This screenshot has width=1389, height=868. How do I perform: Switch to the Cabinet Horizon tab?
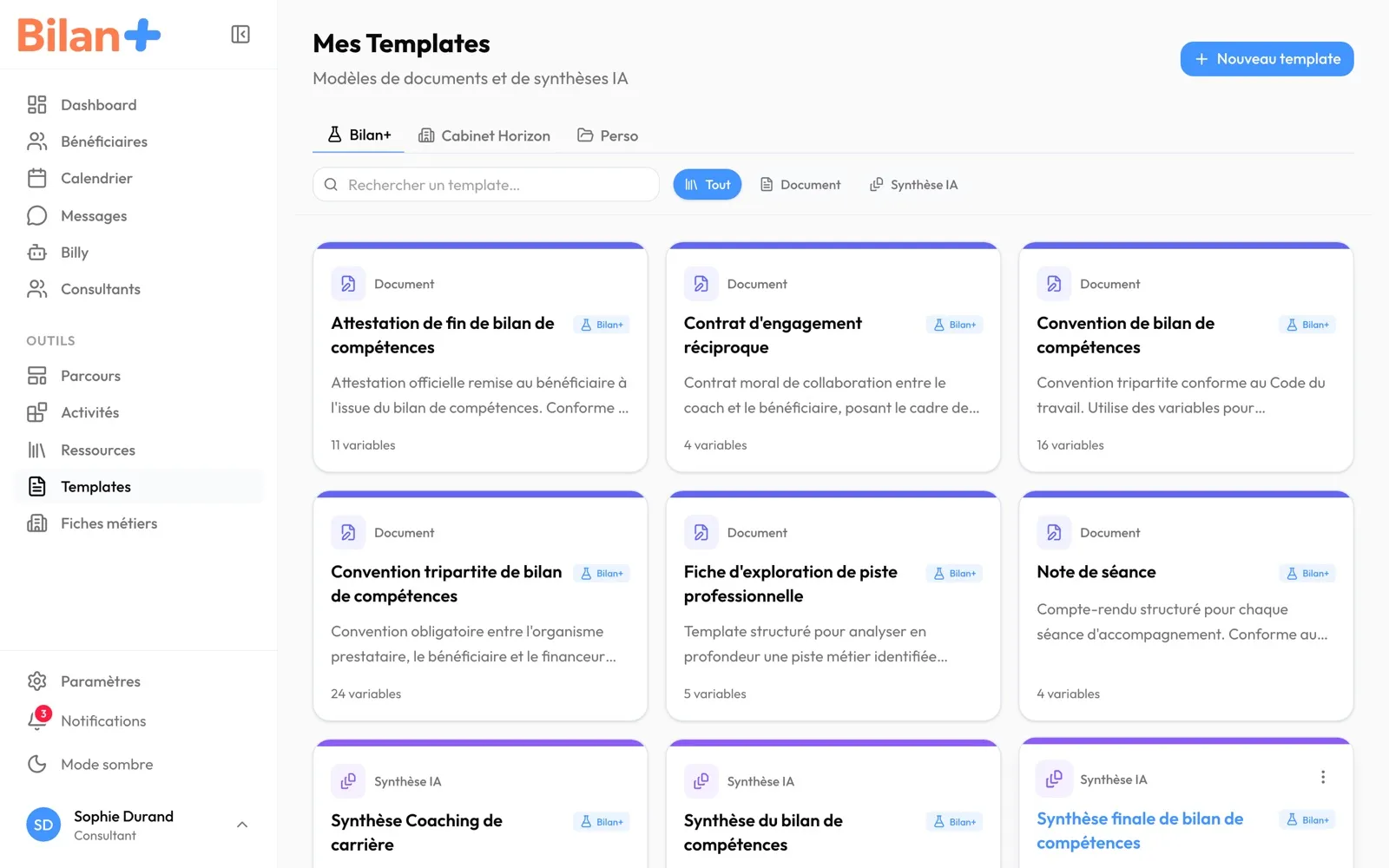point(484,135)
